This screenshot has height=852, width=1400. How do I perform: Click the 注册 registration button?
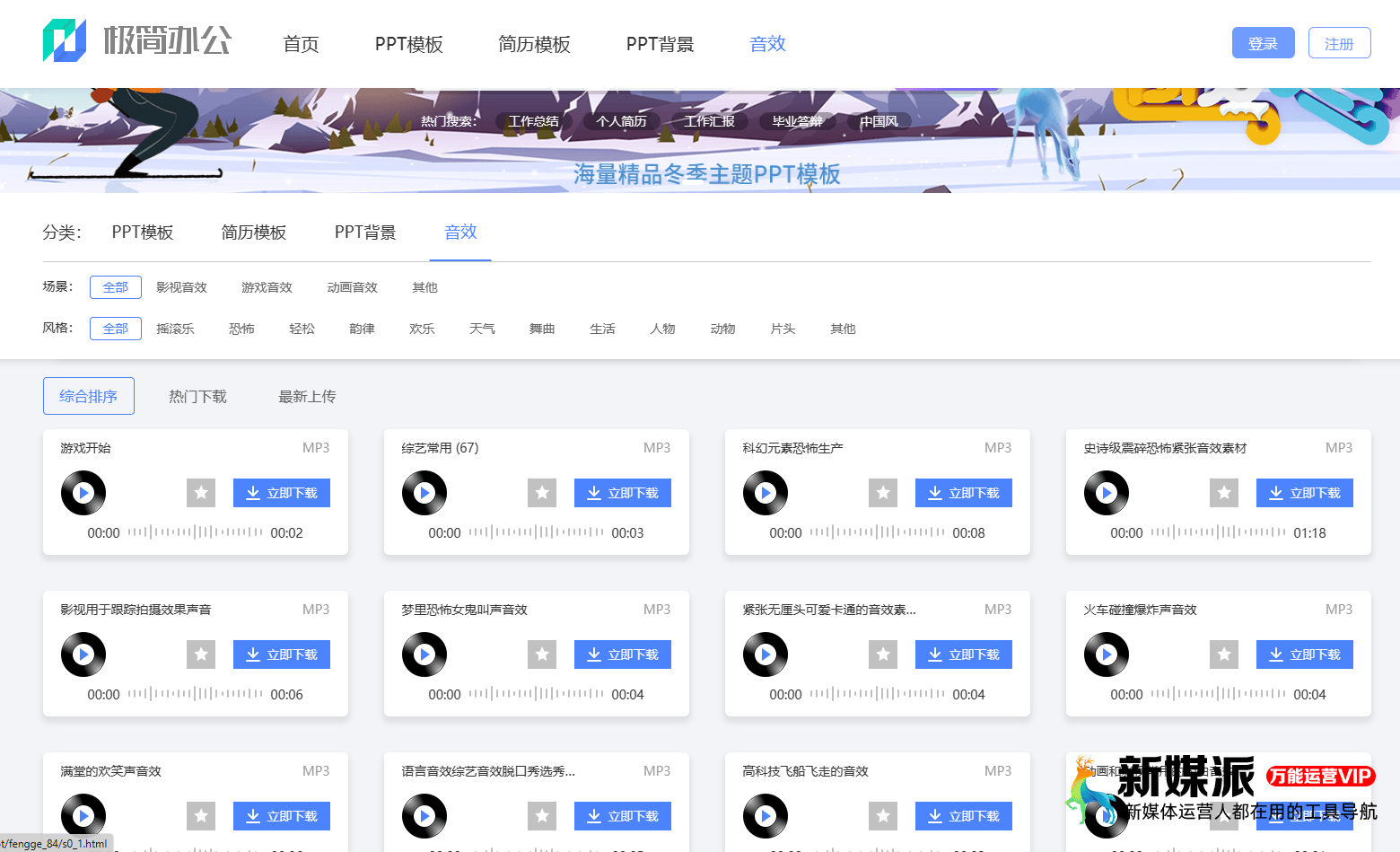click(1339, 42)
